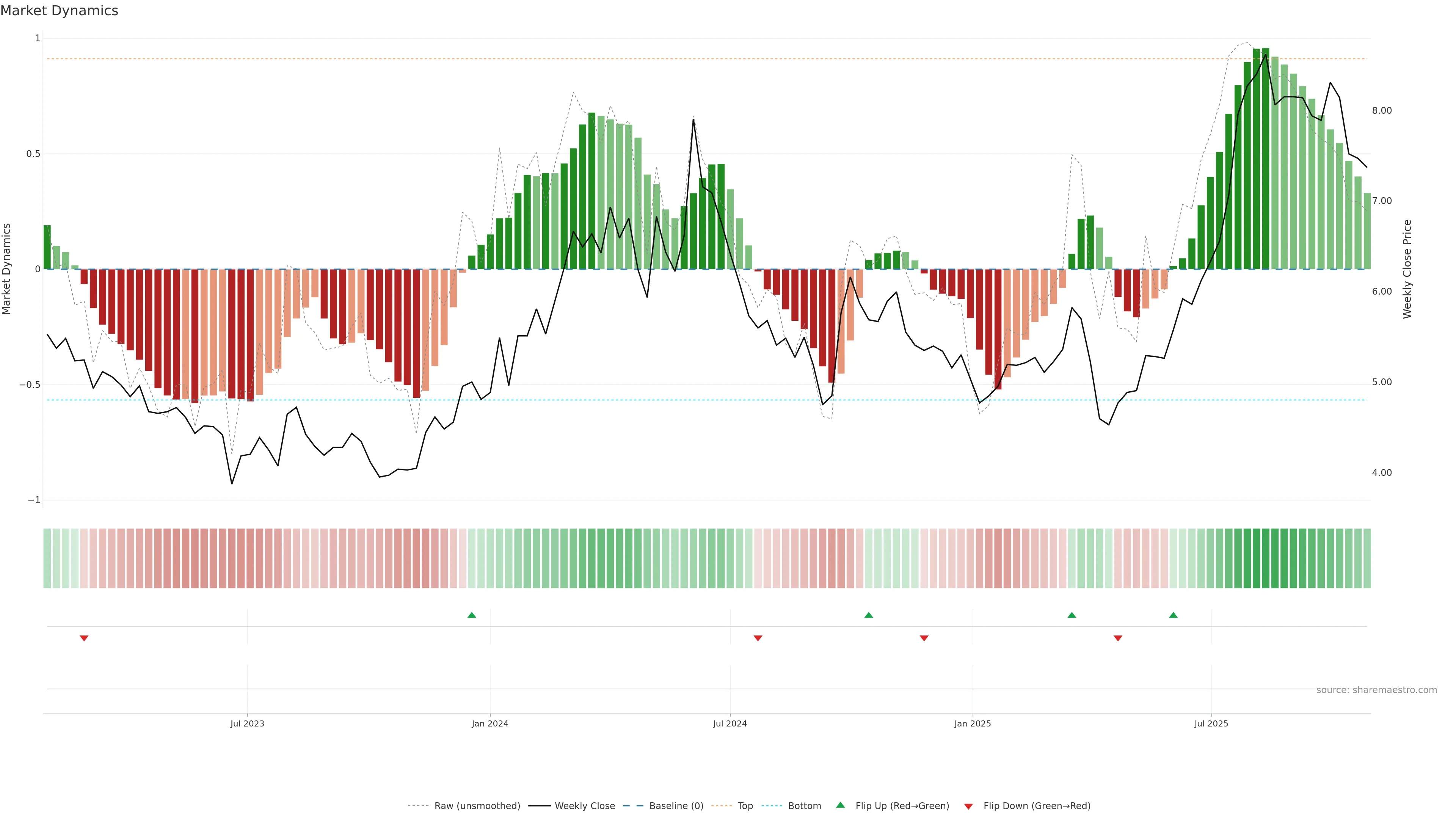The width and height of the screenshot is (1456, 819).
Task: Click the earliest red flip-down triangle before Jul 2023
Action: 84,638
